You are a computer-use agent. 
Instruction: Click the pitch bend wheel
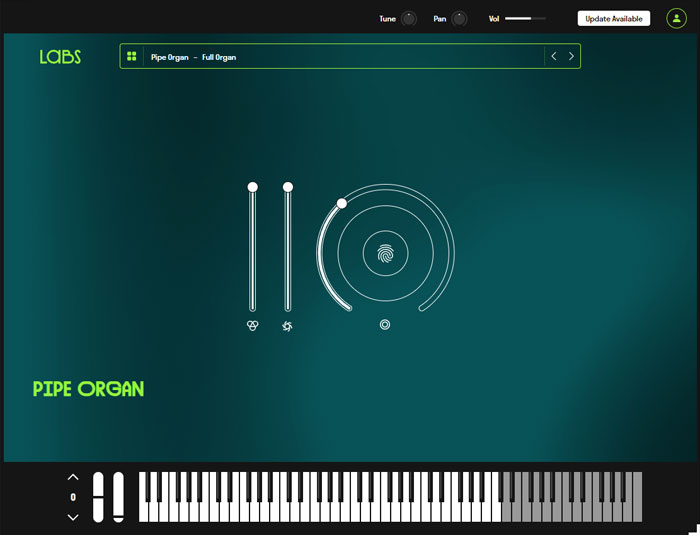[x=98, y=497]
